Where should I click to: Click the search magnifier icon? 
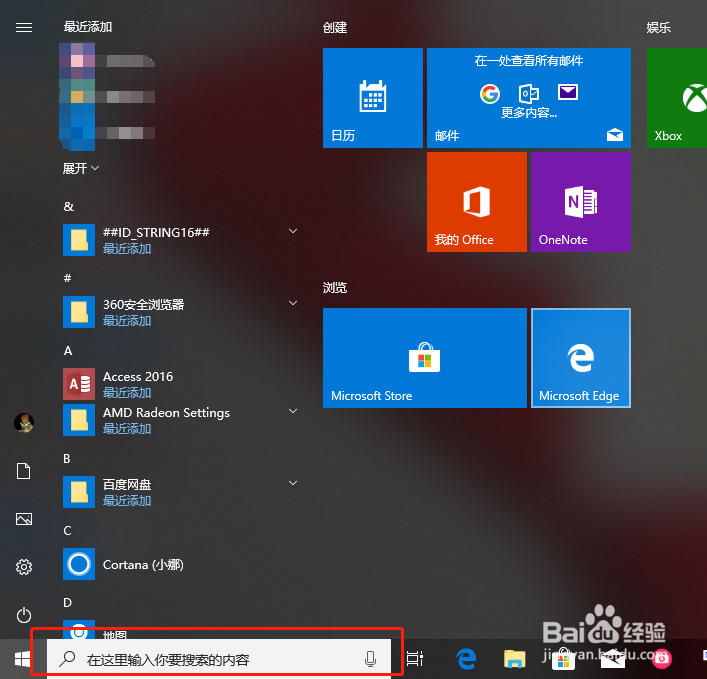coord(67,659)
